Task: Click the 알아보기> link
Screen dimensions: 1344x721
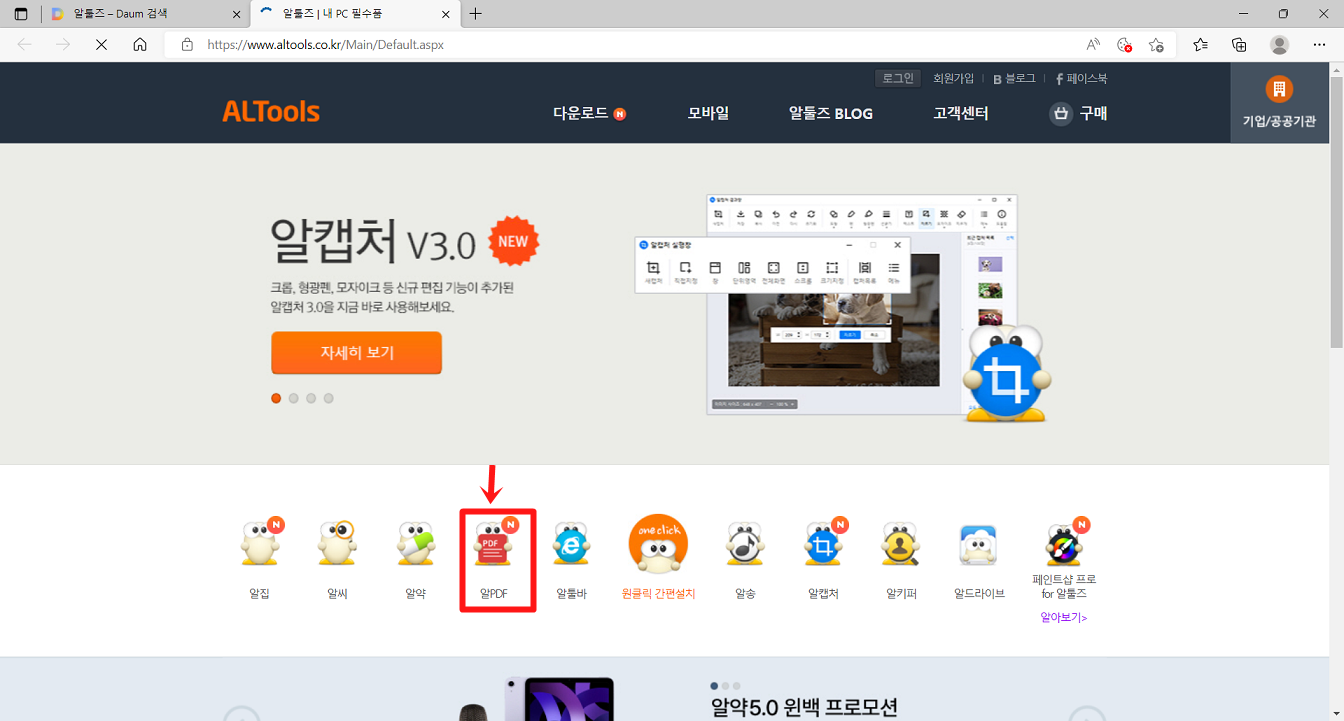Action: point(1064,617)
